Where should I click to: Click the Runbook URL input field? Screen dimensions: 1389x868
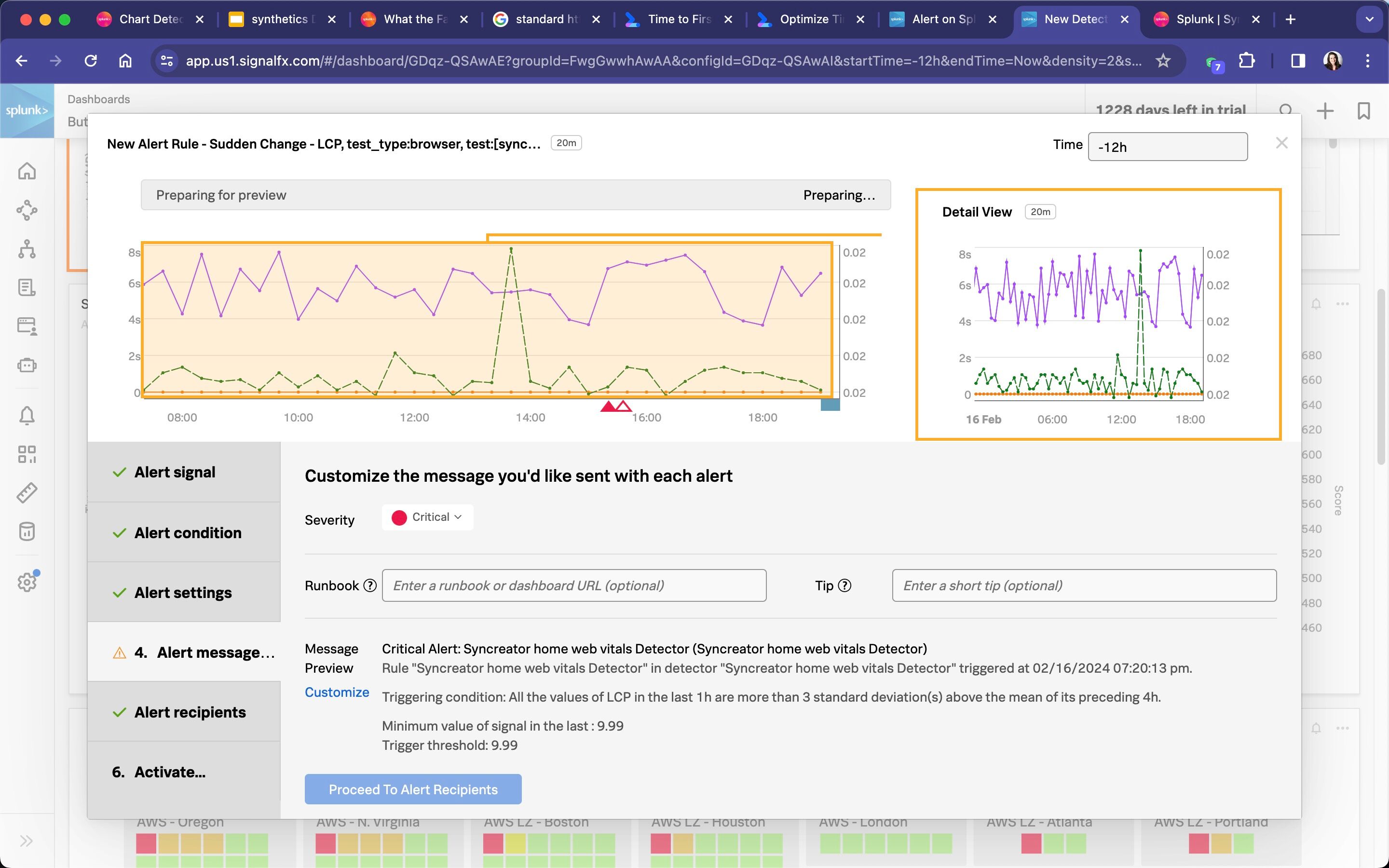coord(574,585)
